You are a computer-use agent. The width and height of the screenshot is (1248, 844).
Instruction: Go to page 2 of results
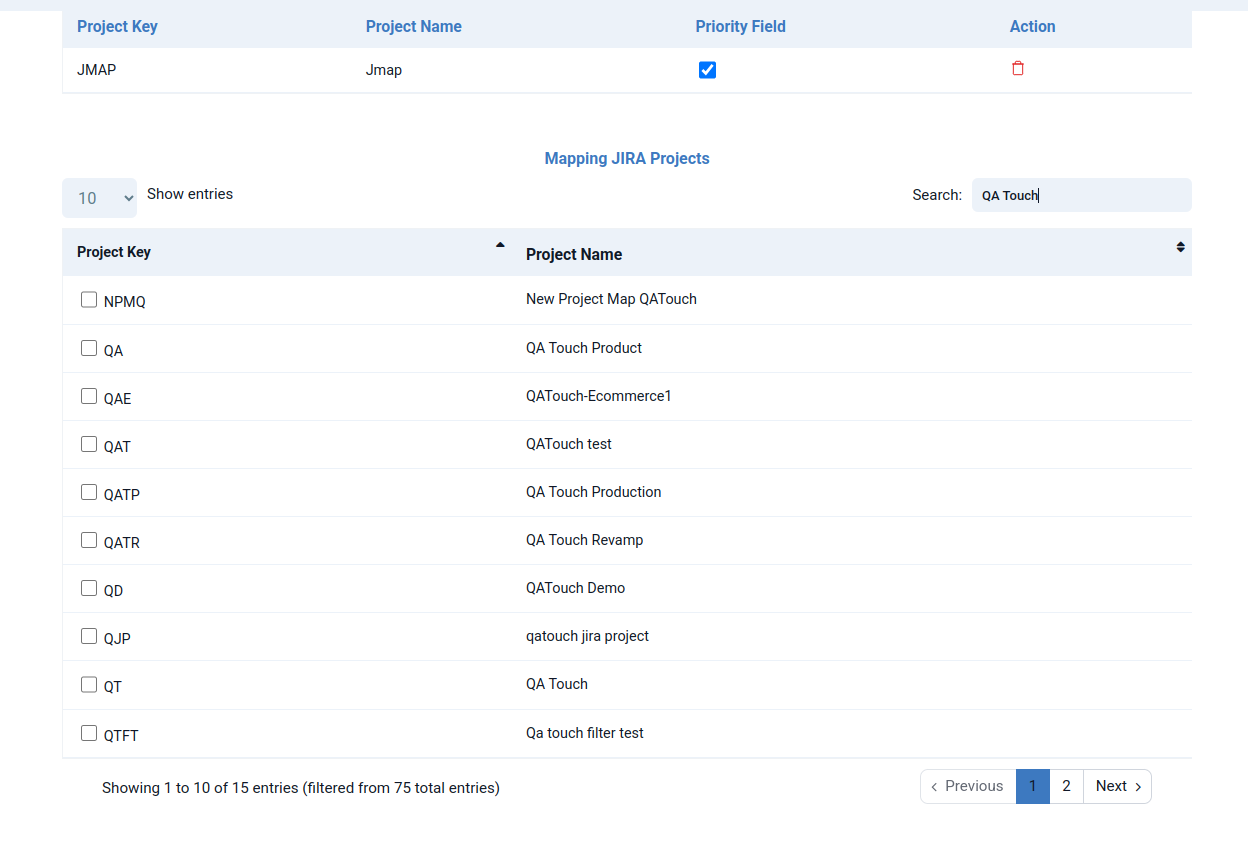(x=1066, y=786)
